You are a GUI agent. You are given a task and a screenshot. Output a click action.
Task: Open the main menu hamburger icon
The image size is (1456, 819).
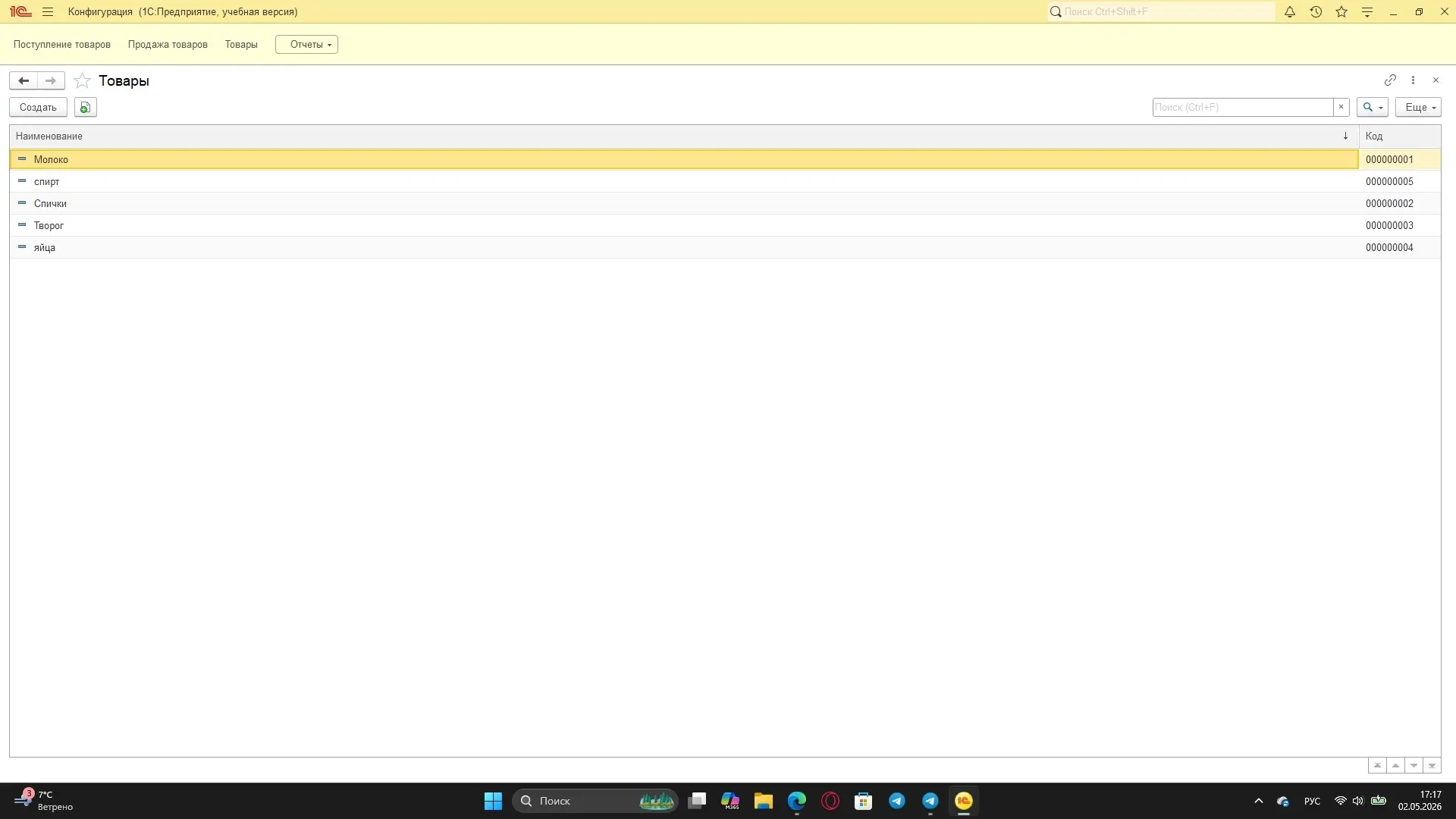pos(48,12)
